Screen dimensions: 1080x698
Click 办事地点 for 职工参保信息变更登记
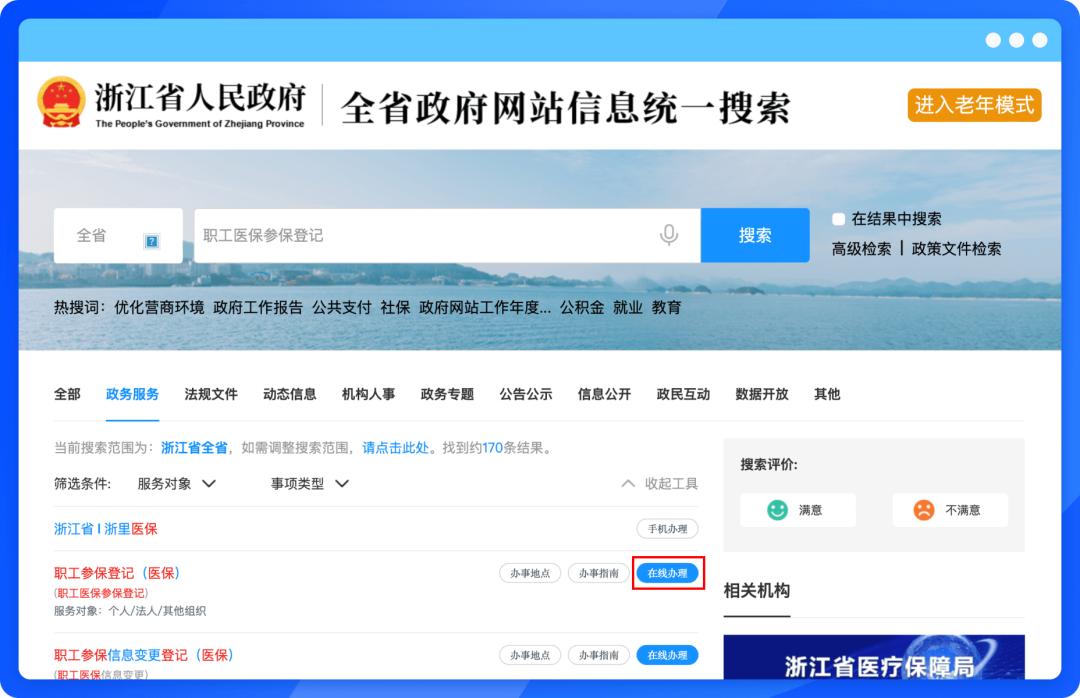point(530,655)
